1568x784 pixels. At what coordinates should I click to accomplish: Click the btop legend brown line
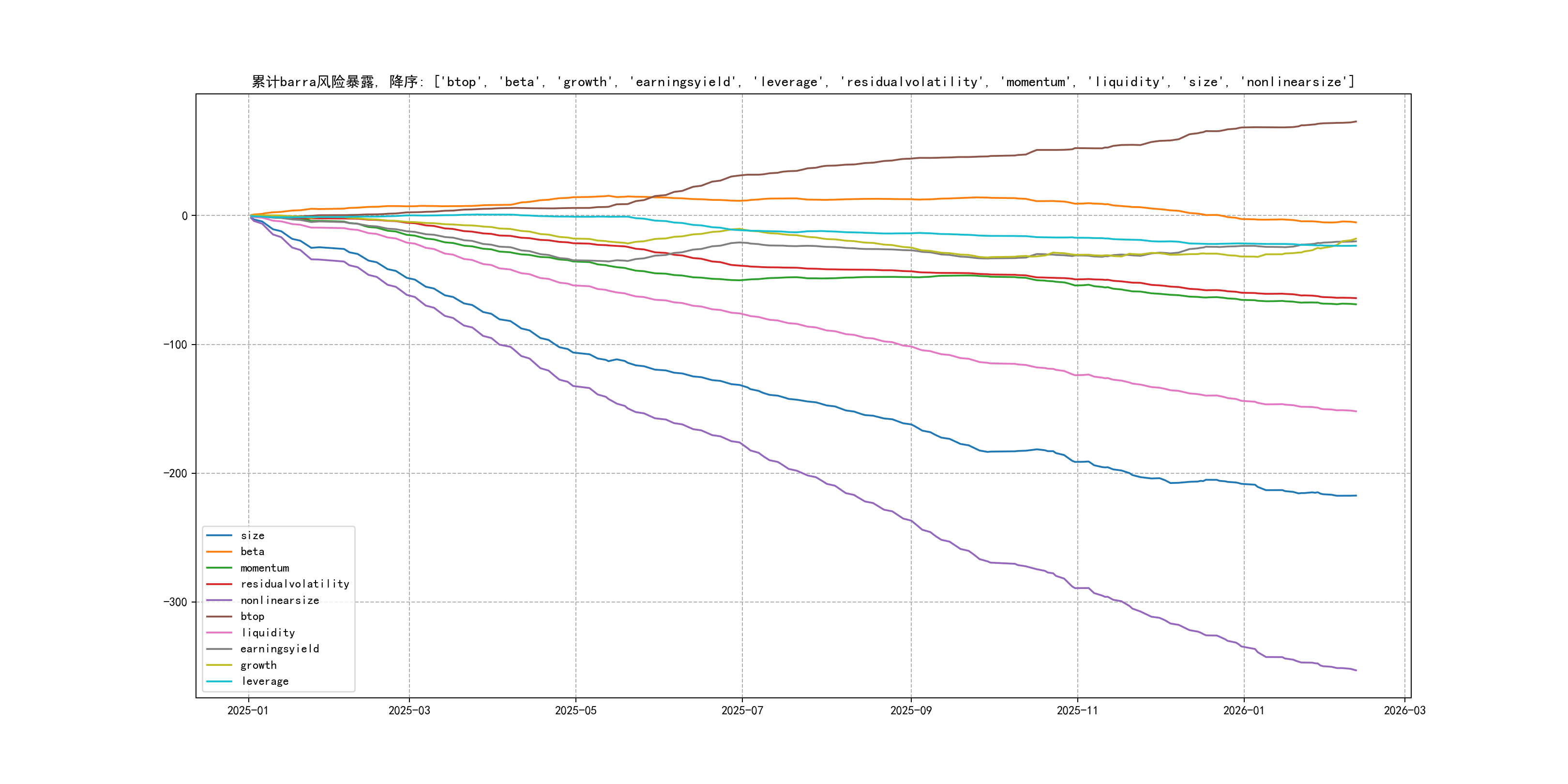coord(219,617)
